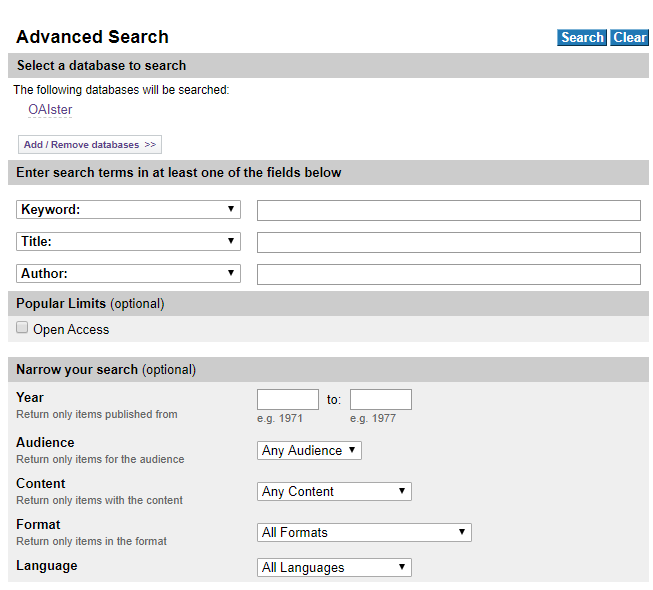Click Add / Remove databases button
This screenshot has height=590, width=653.
[x=89, y=145]
